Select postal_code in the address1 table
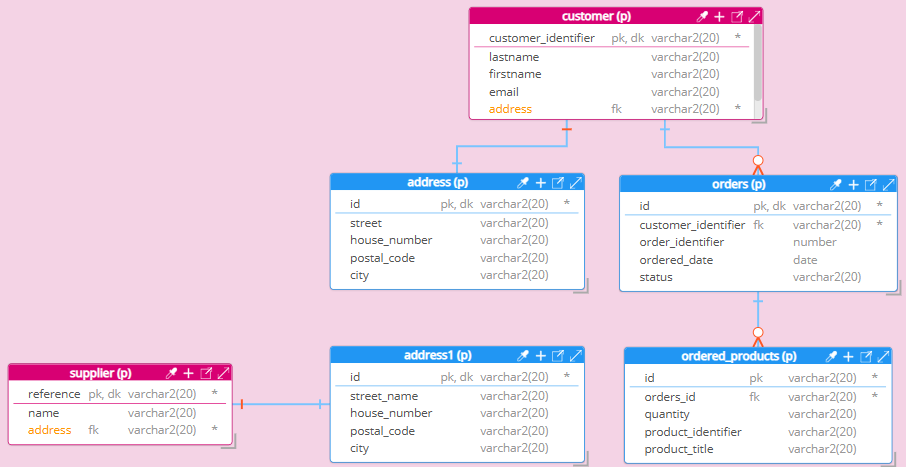Image resolution: width=906 pixels, height=467 pixels. (x=458, y=431)
